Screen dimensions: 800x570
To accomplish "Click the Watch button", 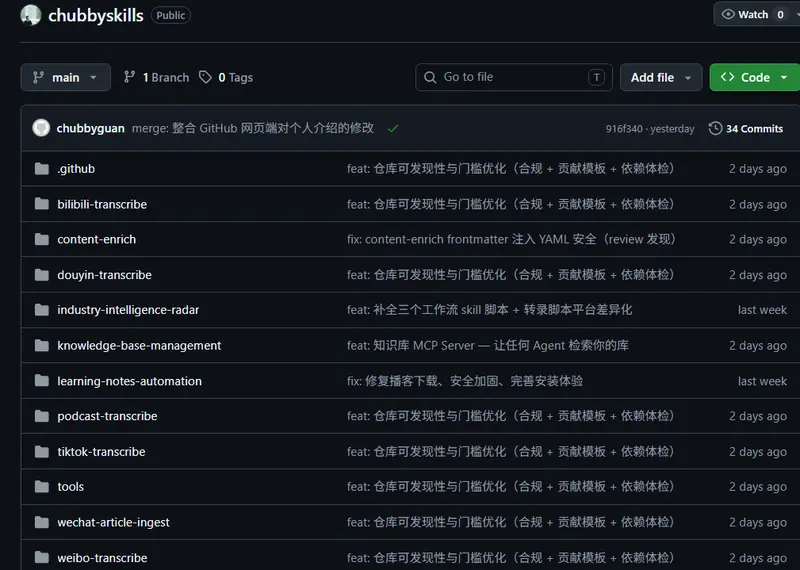I will [756, 14].
